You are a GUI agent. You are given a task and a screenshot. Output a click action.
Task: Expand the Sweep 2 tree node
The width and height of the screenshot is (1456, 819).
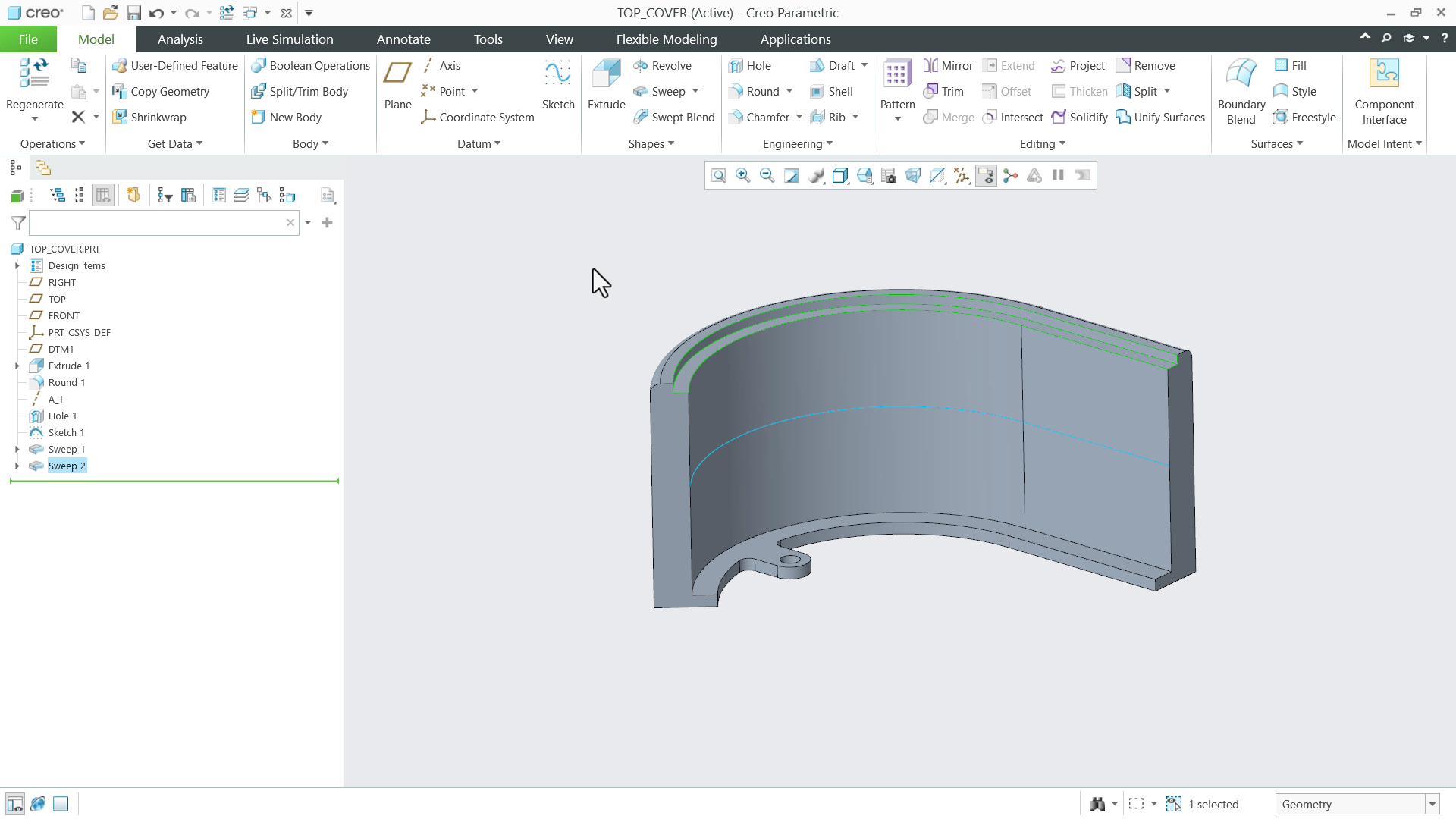[17, 466]
